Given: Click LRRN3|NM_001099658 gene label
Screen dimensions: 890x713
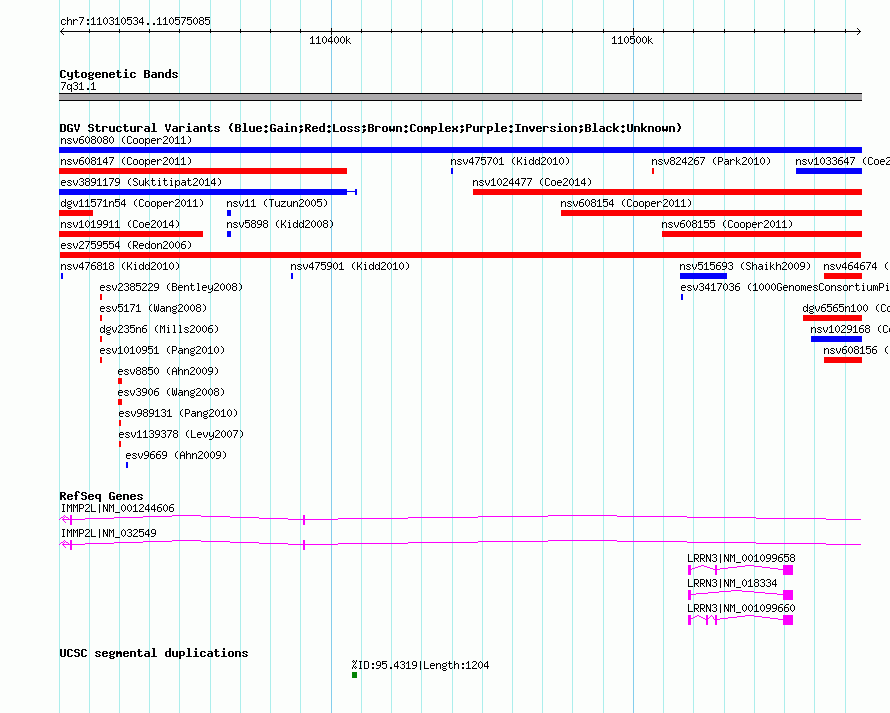Looking at the screenshot, I should click(741, 558).
